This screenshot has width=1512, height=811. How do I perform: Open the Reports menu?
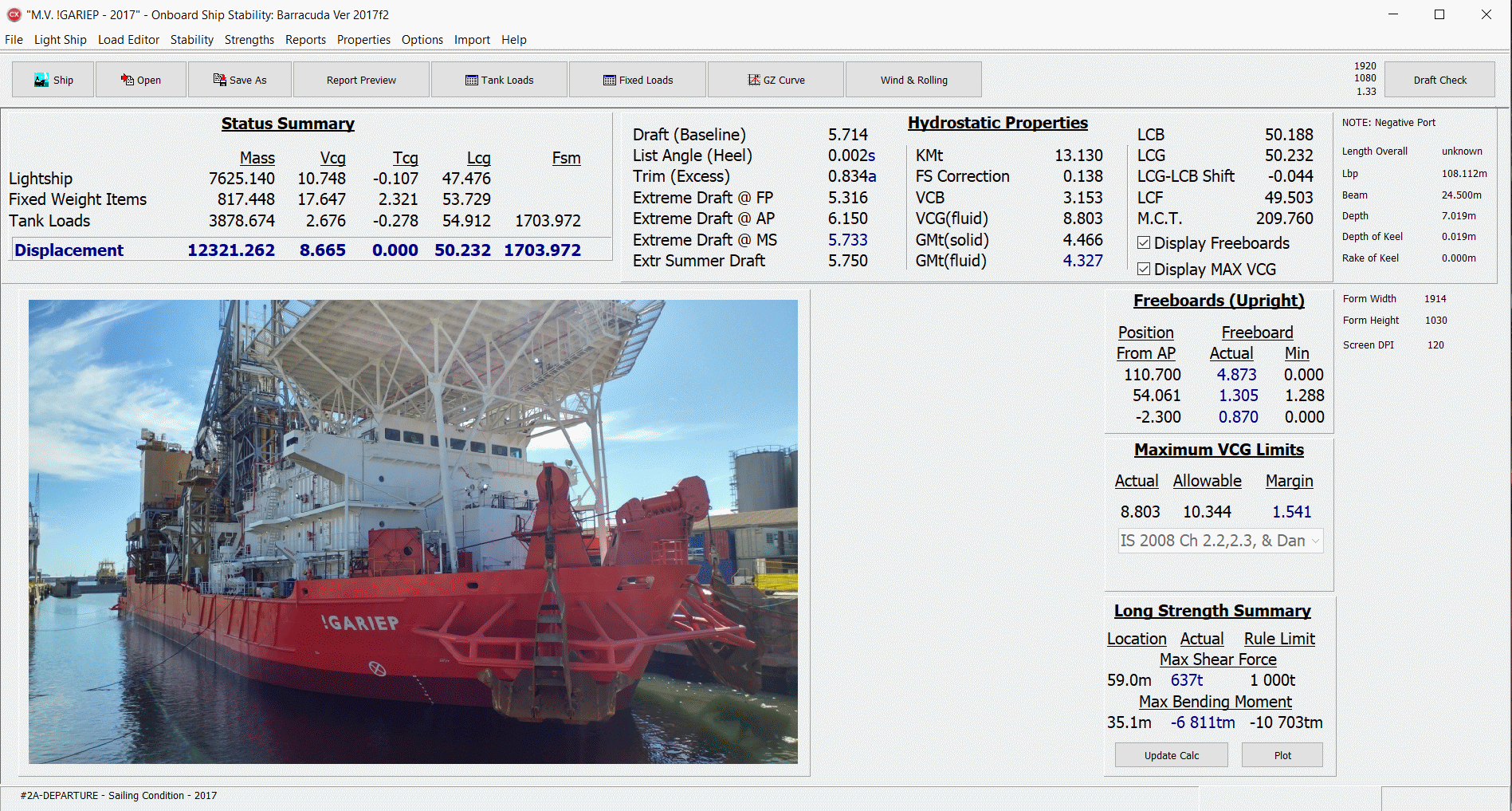[305, 40]
